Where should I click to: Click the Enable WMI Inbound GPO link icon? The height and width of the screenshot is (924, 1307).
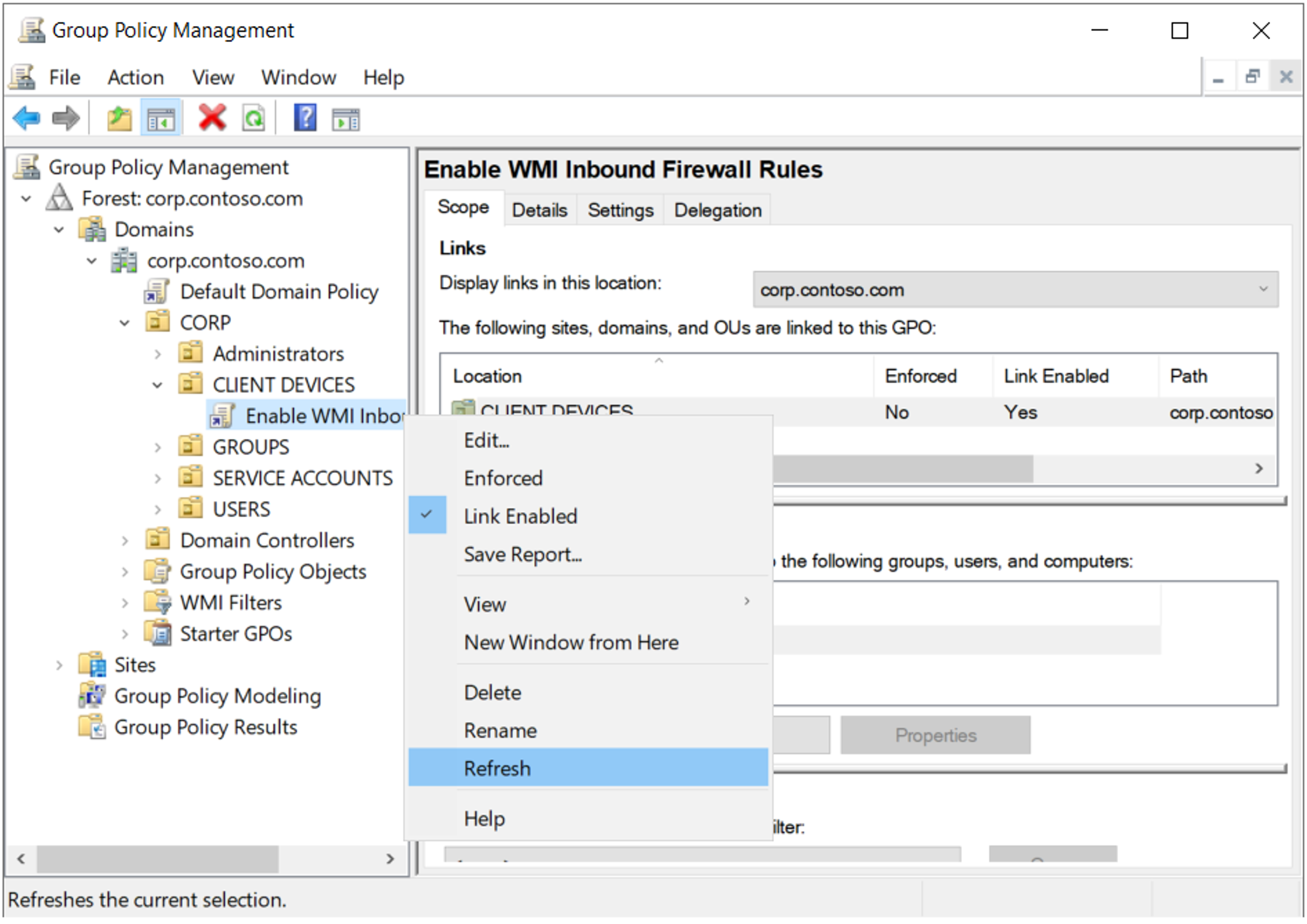point(223,415)
